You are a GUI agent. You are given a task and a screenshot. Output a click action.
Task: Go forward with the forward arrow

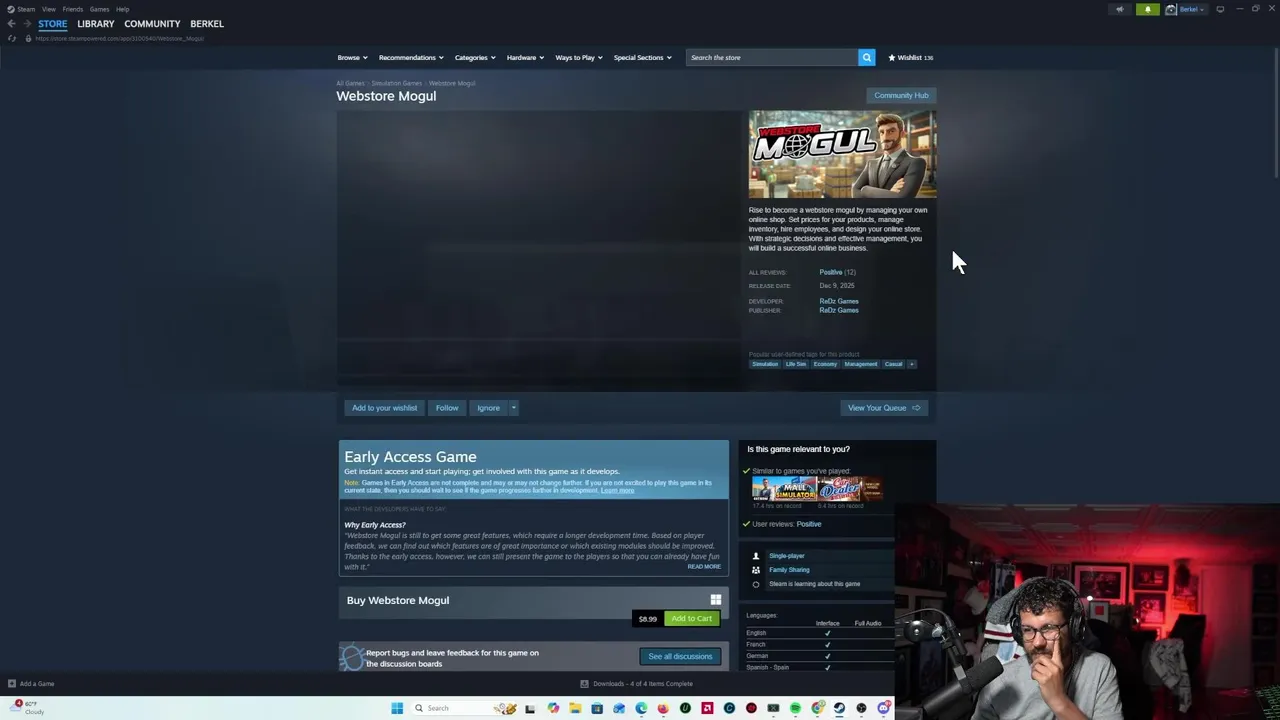tap(26, 23)
